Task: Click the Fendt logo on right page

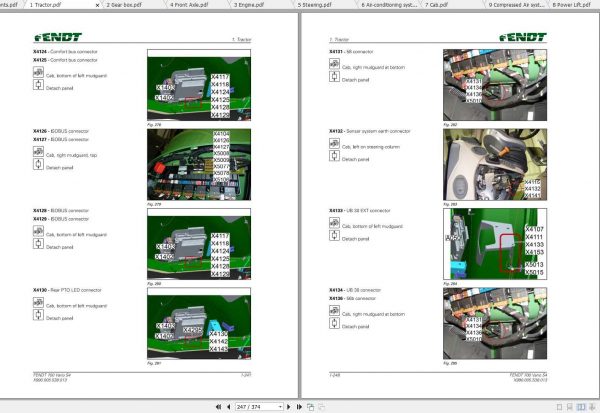Action: (x=523, y=37)
